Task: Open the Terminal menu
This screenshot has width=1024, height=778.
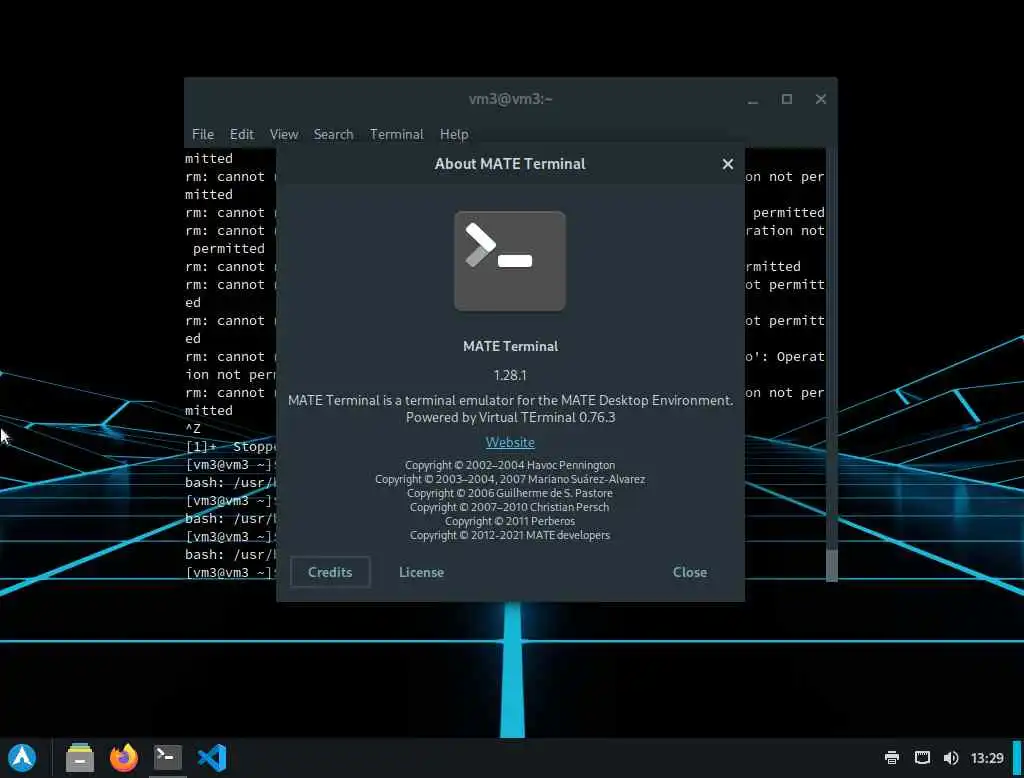Action: point(396,134)
